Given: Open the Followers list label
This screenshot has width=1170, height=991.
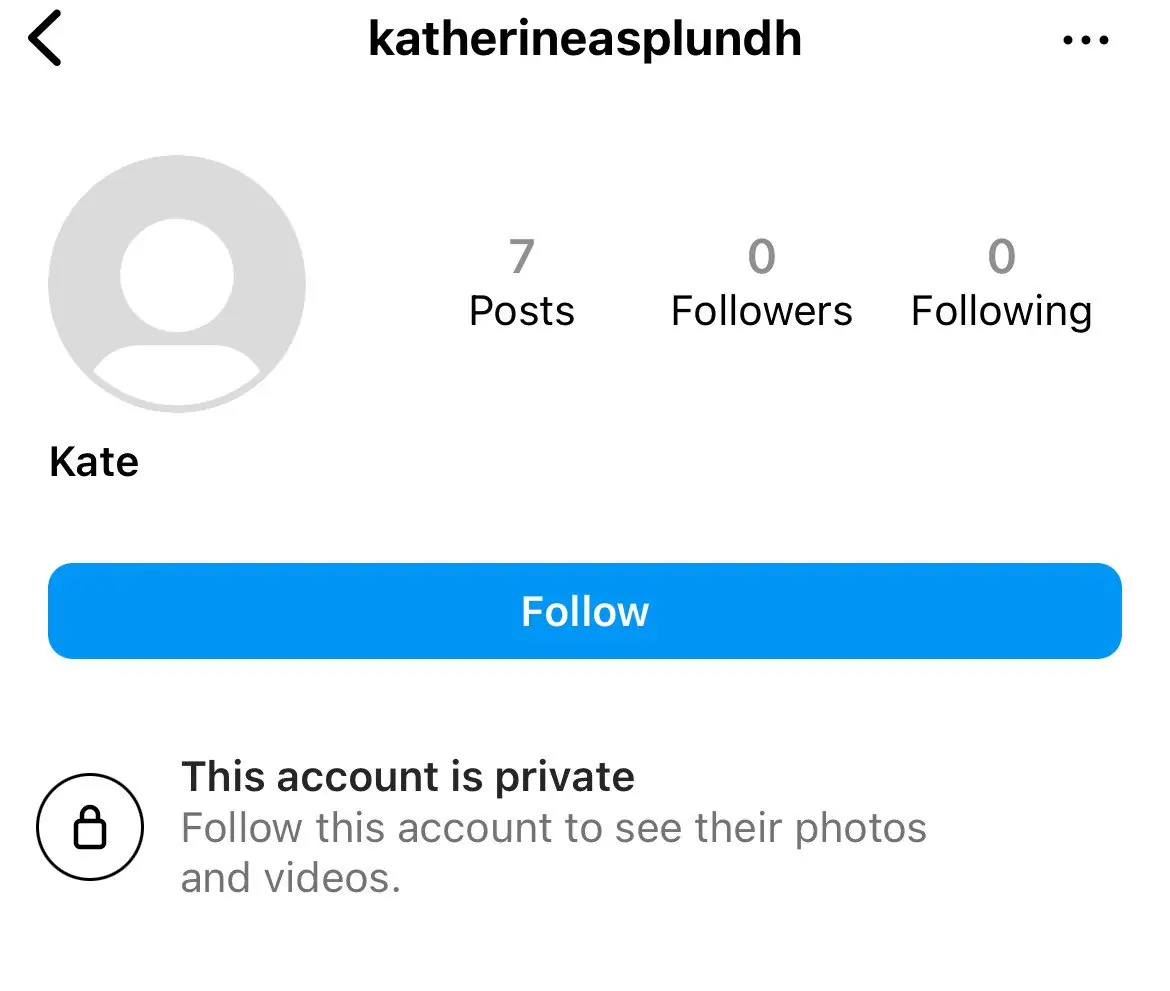Looking at the screenshot, I should click(x=761, y=311).
